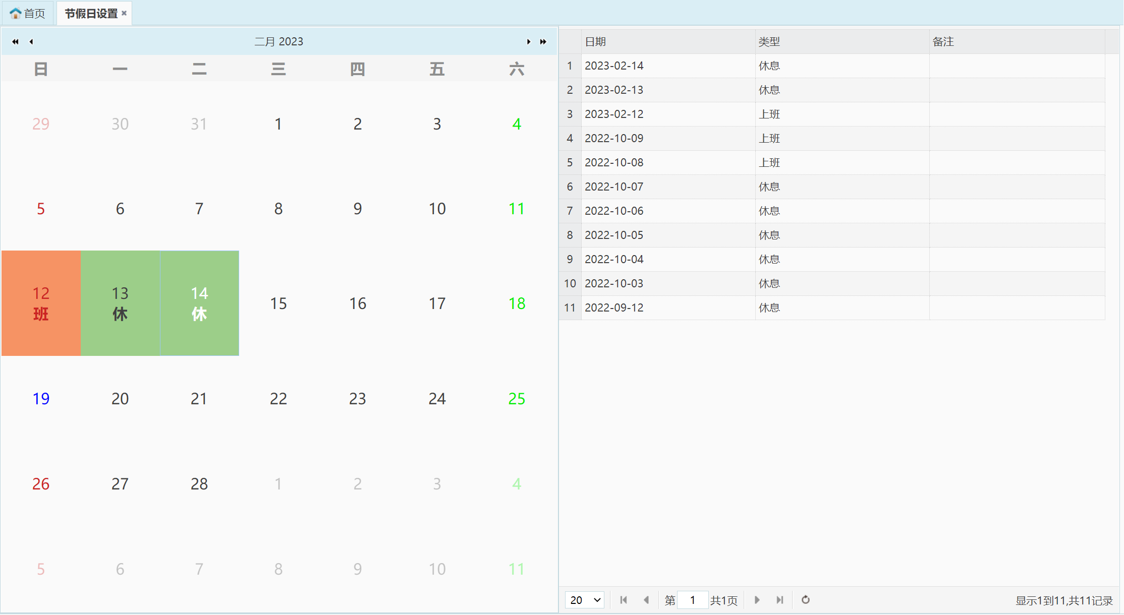Go to next year in calendar

(x=543, y=42)
